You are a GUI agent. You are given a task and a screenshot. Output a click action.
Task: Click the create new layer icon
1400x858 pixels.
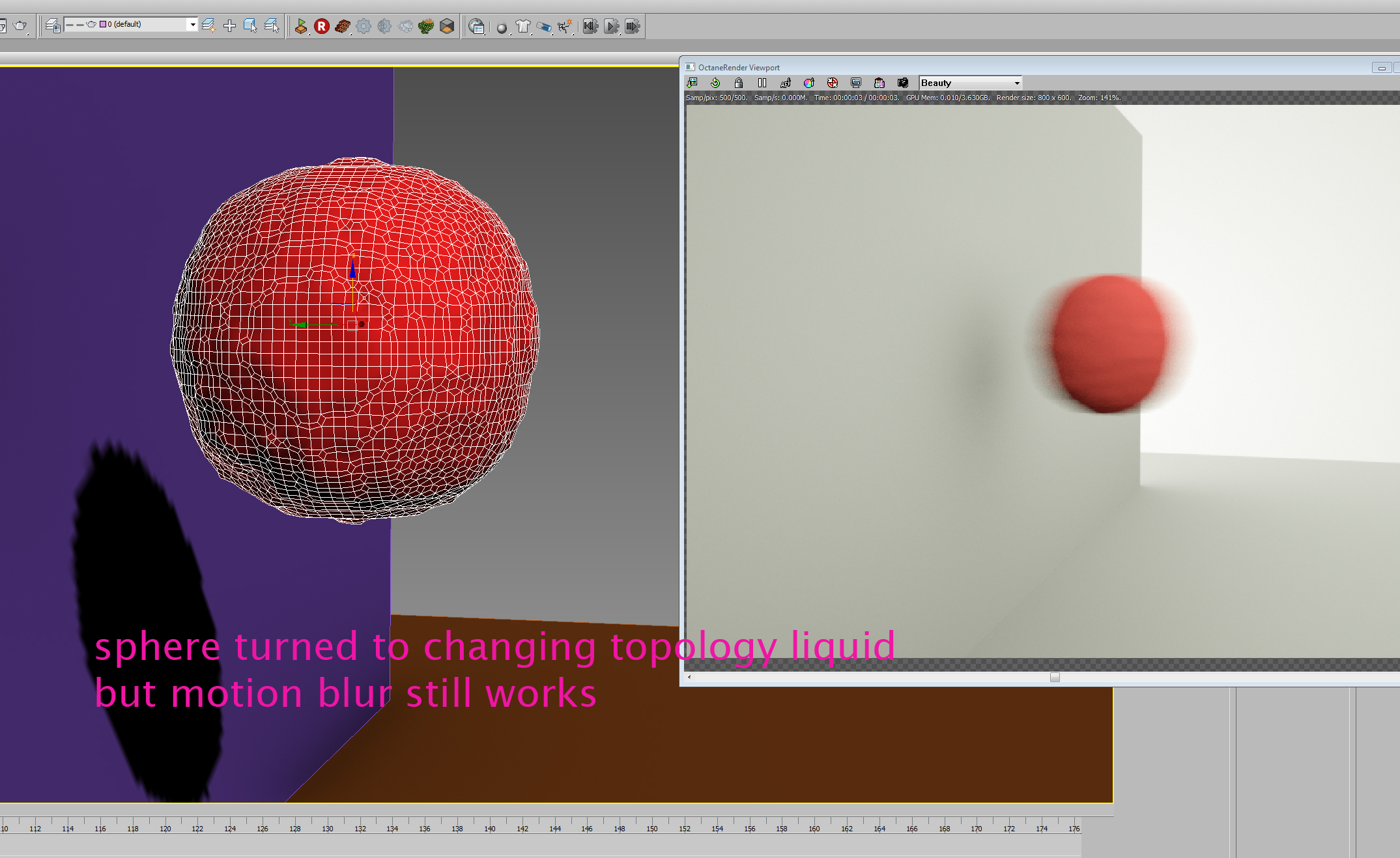pos(208,26)
